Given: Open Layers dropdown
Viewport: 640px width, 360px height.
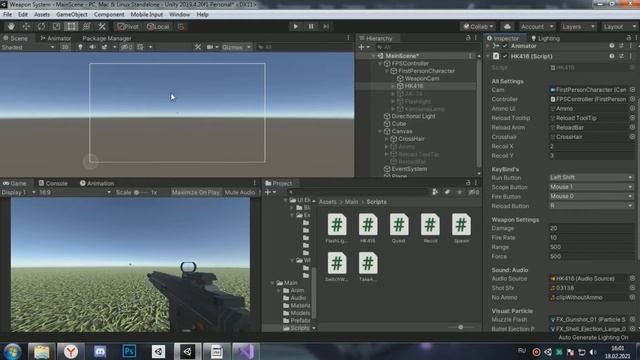Looking at the screenshot, I should pyautogui.click(x=578, y=27).
